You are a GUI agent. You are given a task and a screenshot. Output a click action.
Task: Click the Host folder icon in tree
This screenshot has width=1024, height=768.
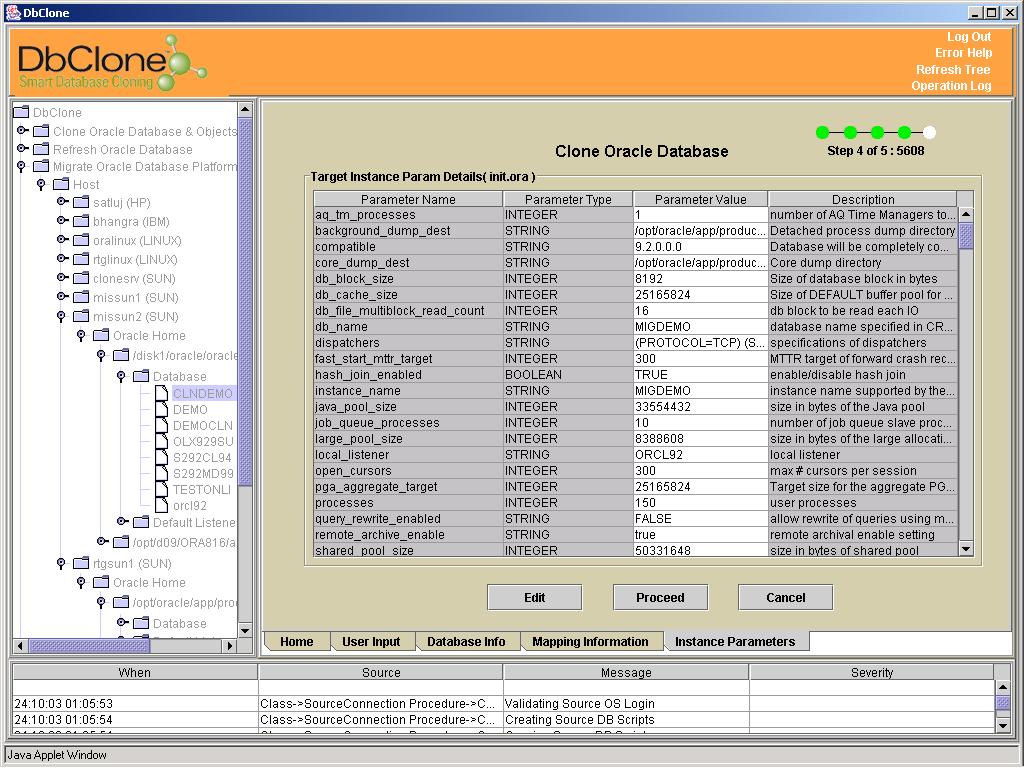(x=61, y=184)
